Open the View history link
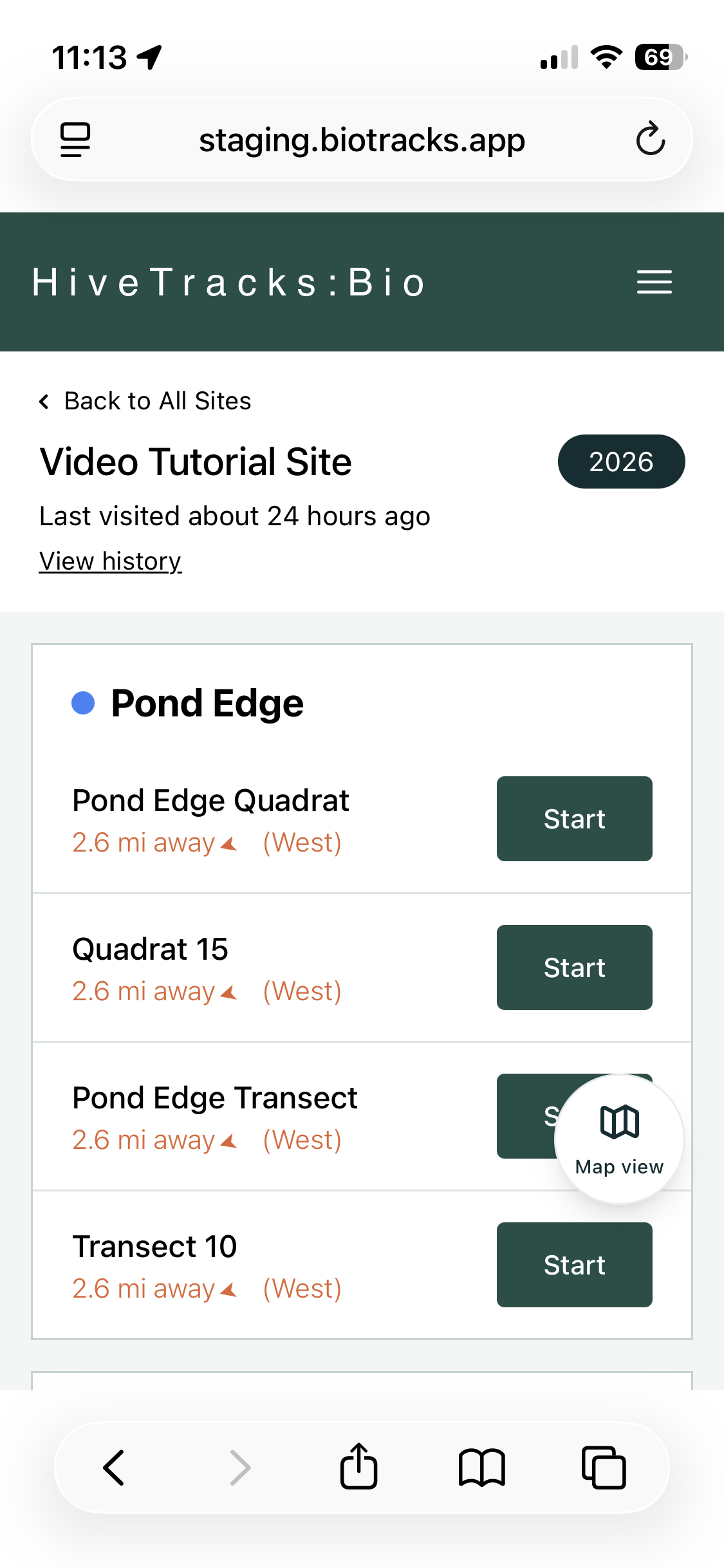Screen dimensions: 724x1568 (x=110, y=561)
